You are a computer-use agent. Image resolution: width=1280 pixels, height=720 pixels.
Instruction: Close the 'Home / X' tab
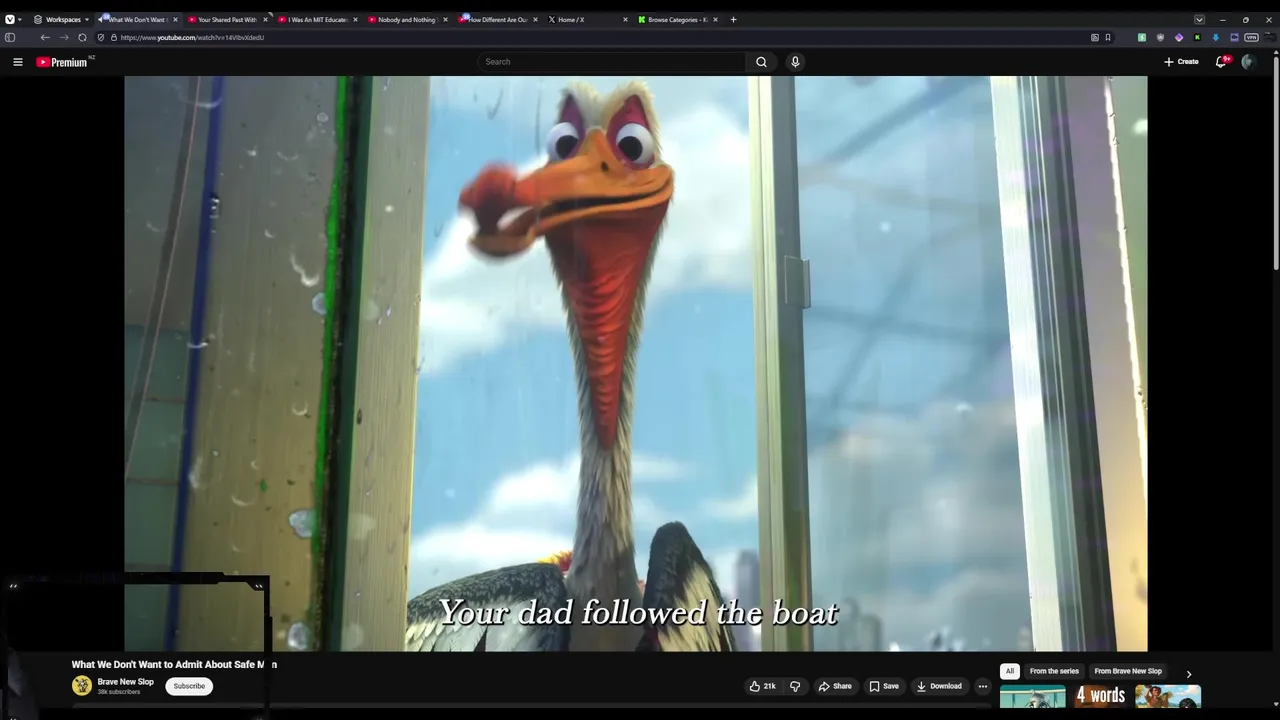pos(625,19)
